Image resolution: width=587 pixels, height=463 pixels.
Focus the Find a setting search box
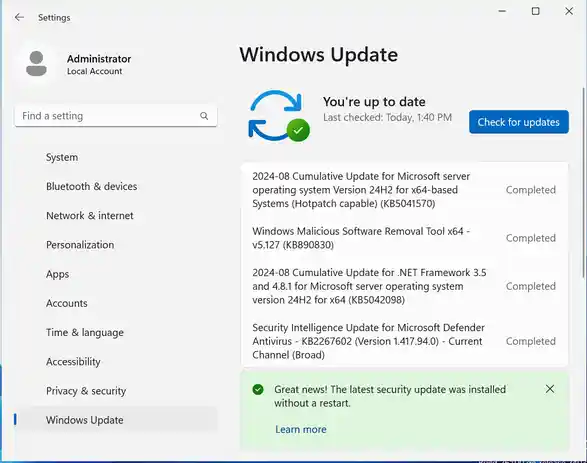point(116,116)
